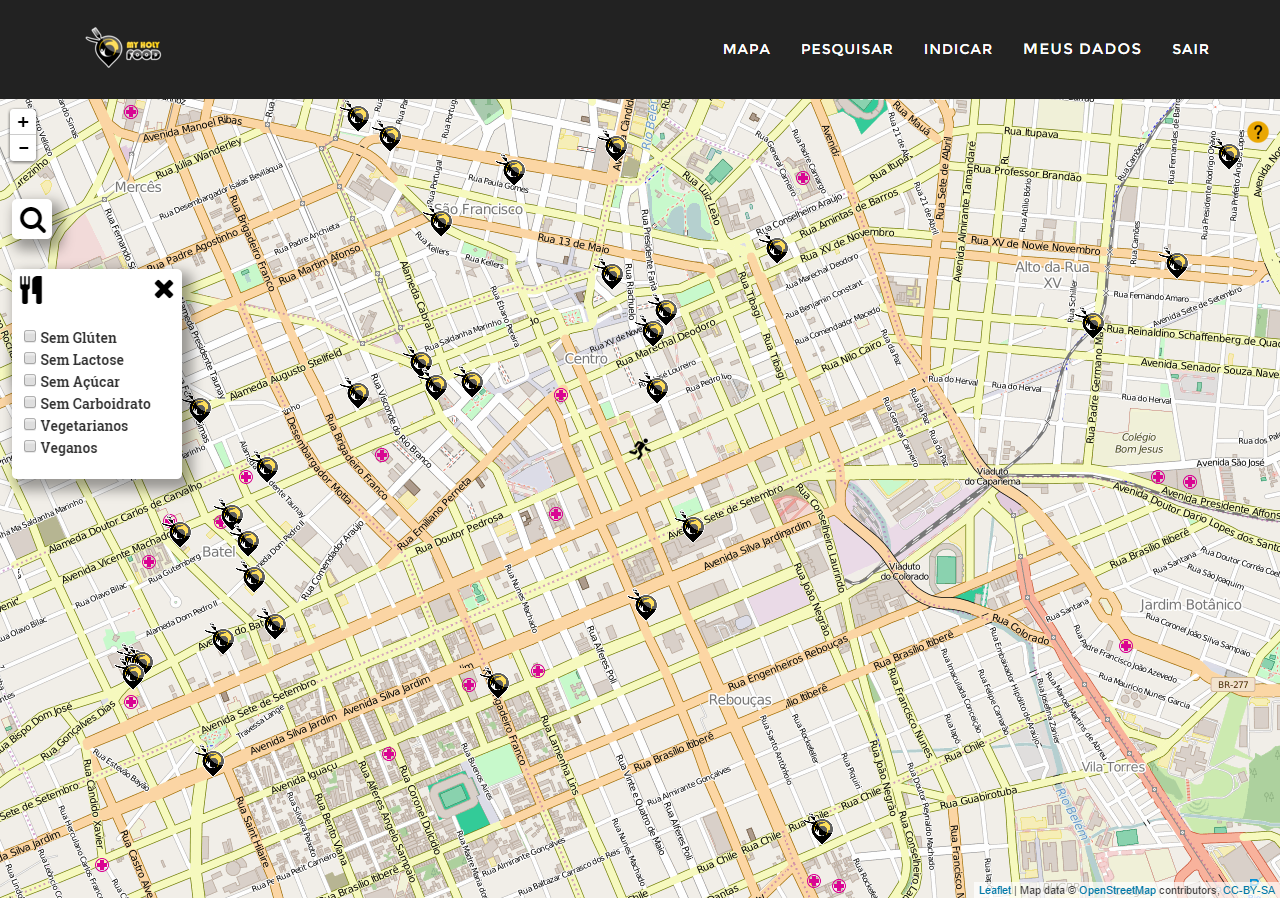Close the food filter panel
The image size is (1280, 898).
pos(164,289)
